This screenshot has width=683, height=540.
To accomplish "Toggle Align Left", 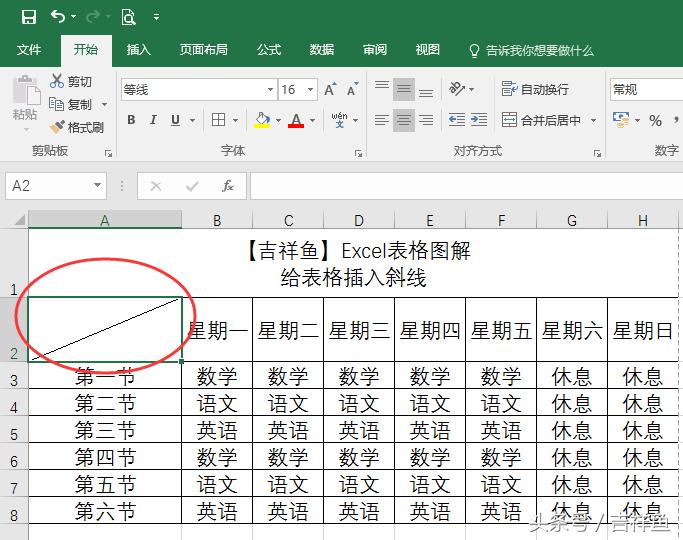I will [382, 120].
